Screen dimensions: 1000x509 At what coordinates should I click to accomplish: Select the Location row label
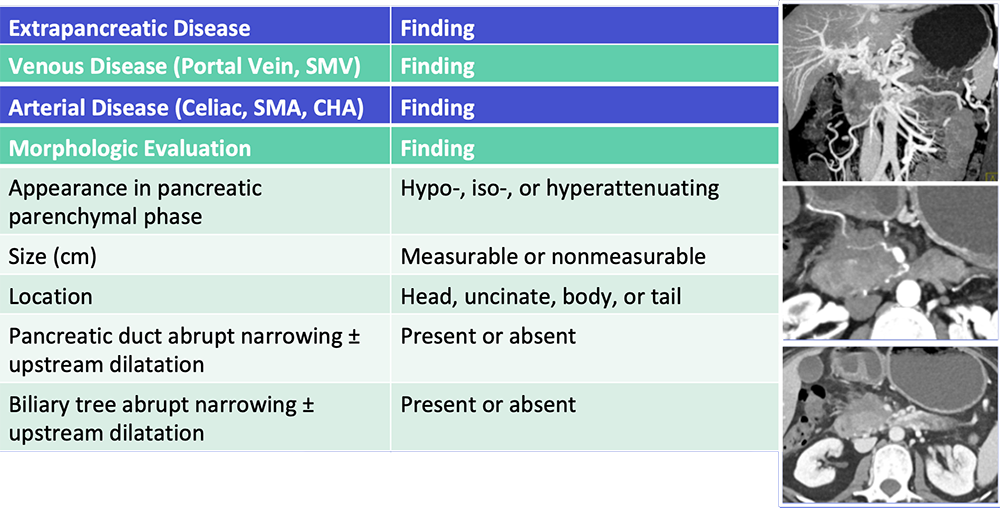pos(195,295)
